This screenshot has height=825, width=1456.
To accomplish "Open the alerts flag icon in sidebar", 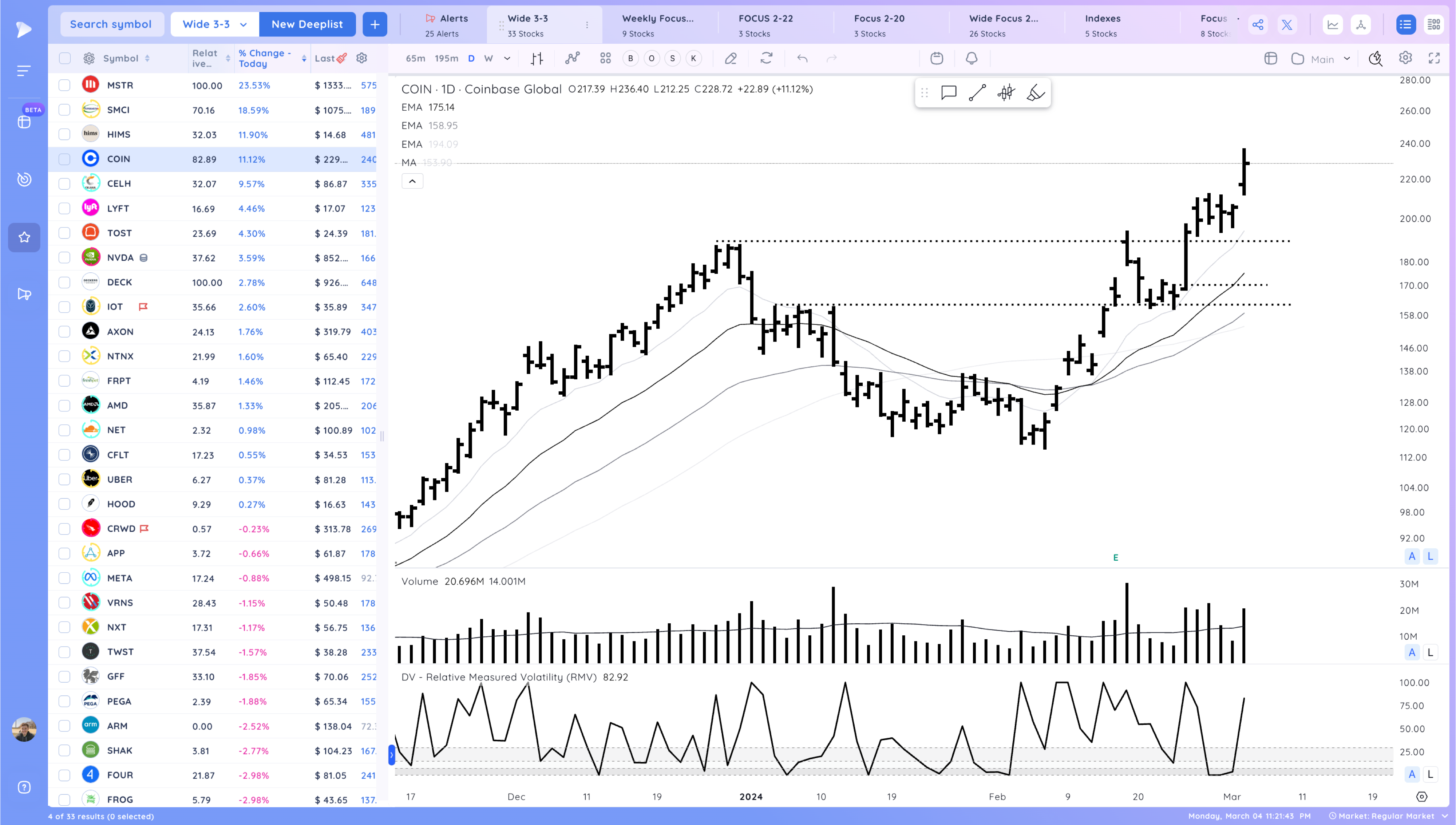I will click(24, 294).
